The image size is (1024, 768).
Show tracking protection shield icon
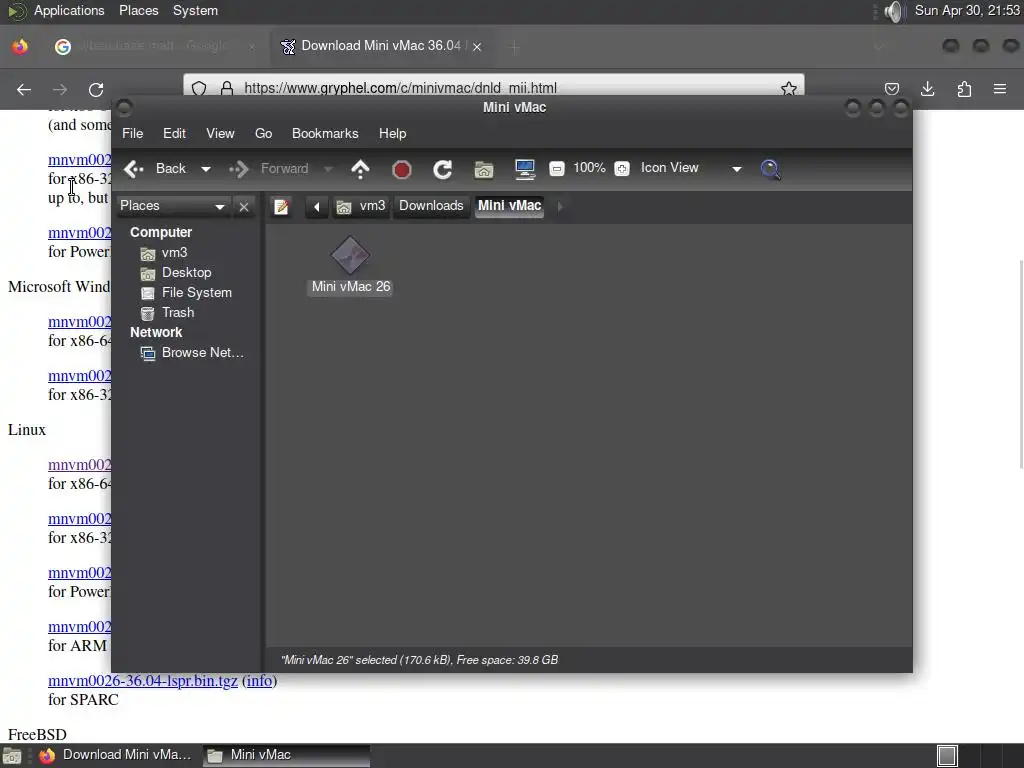point(199,89)
